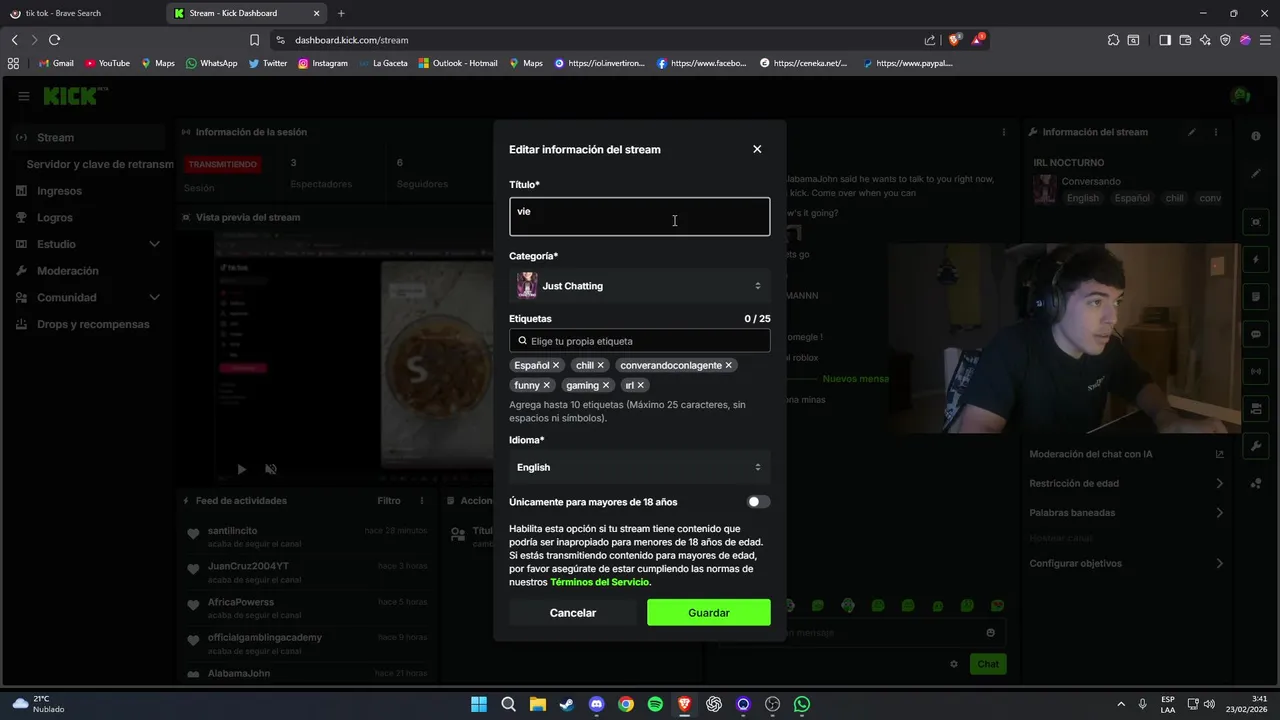Click the address bar URL
This screenshot has width=1280, height=720.
[351, 40]
